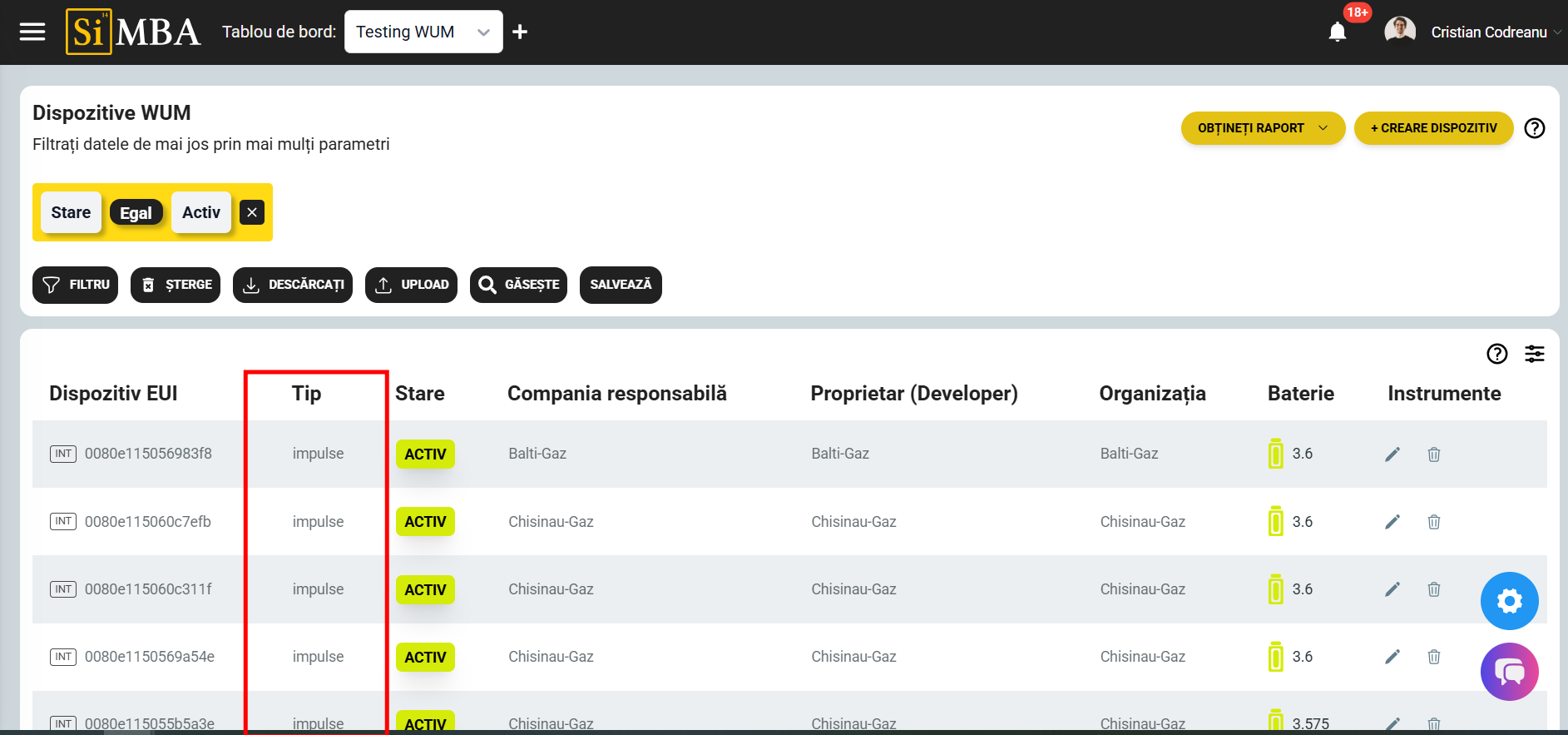1568x735 pixels.
Task: Open the table column settings sliders icon
Action: 1534,354
